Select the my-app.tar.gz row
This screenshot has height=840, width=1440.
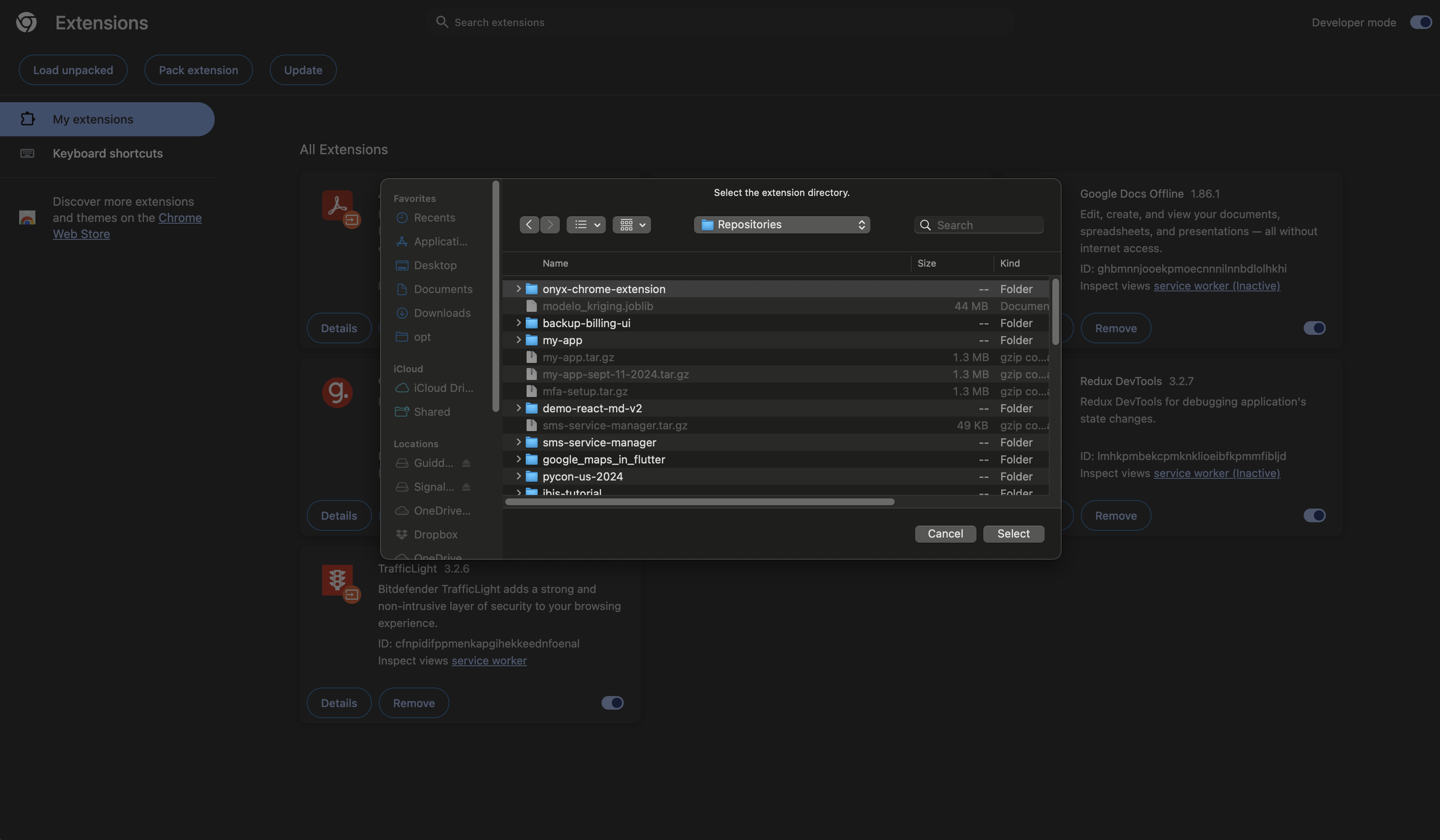776,357
